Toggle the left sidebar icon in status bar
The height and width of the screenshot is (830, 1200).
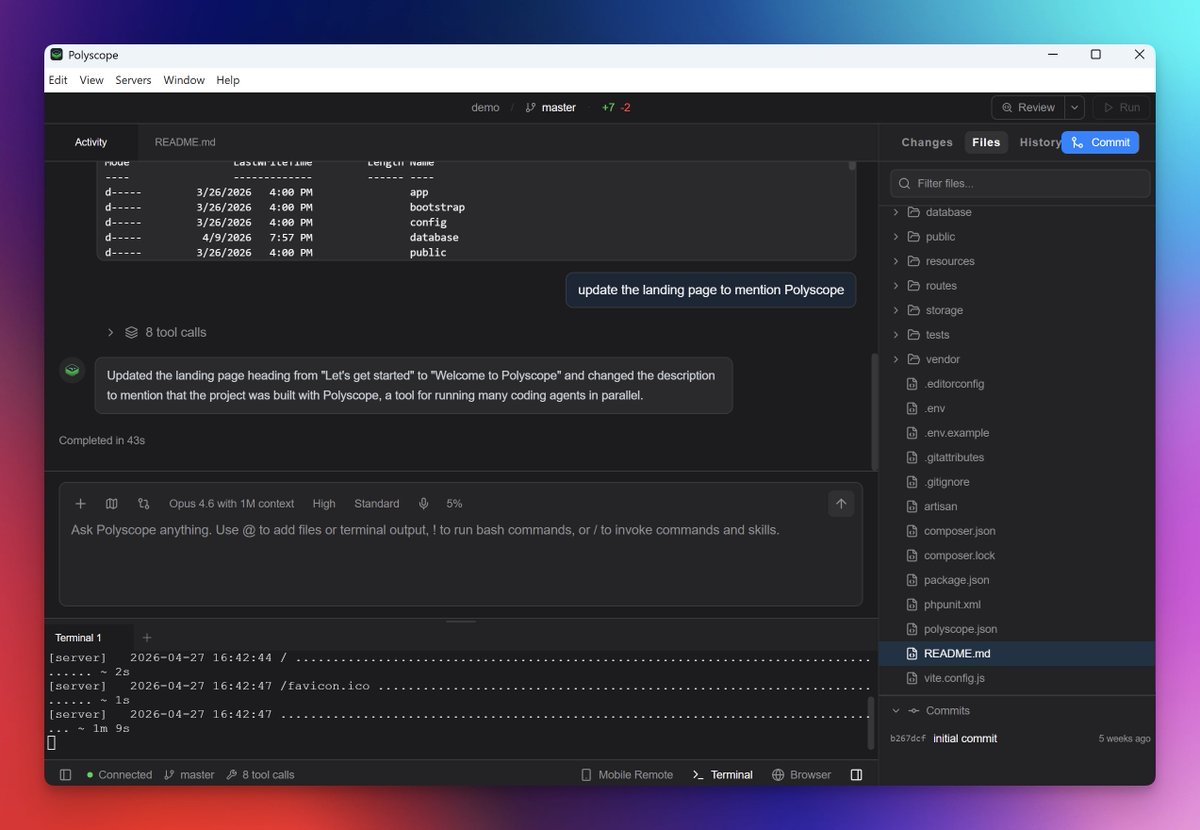(x=65, y=775)
